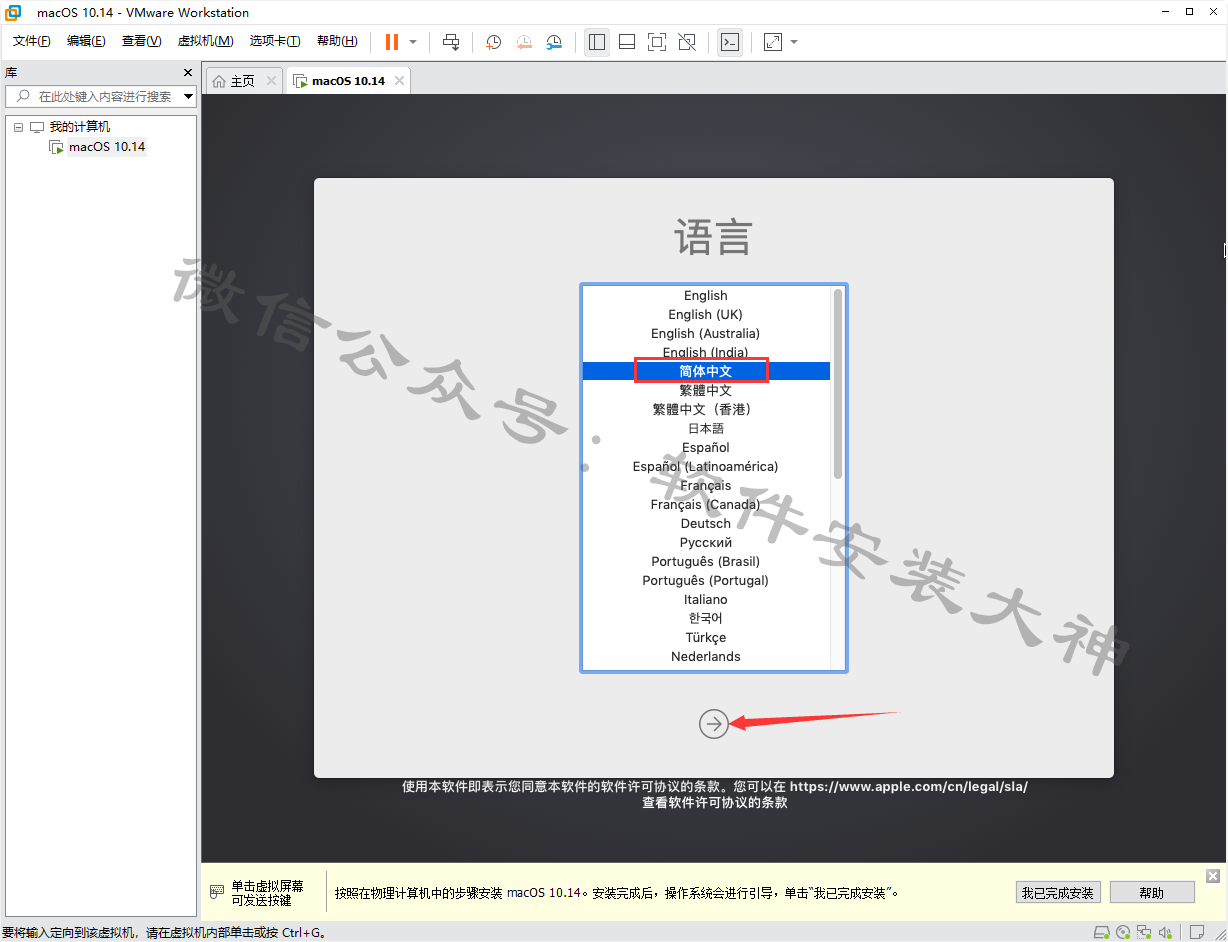Select 日本語 in the language list

[706, 428]
